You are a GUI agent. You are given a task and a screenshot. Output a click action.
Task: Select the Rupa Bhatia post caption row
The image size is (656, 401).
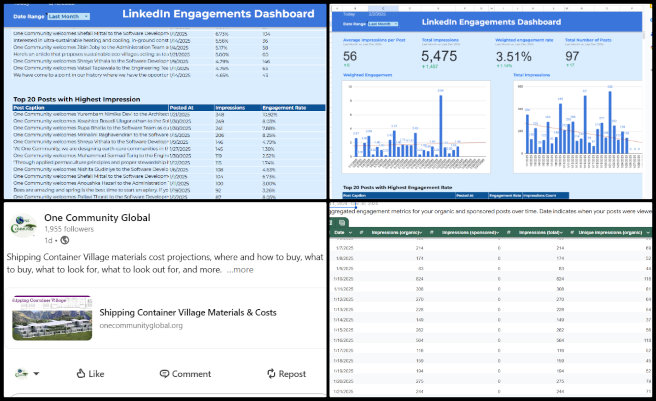pyautogui.click(x=90, y=128)
